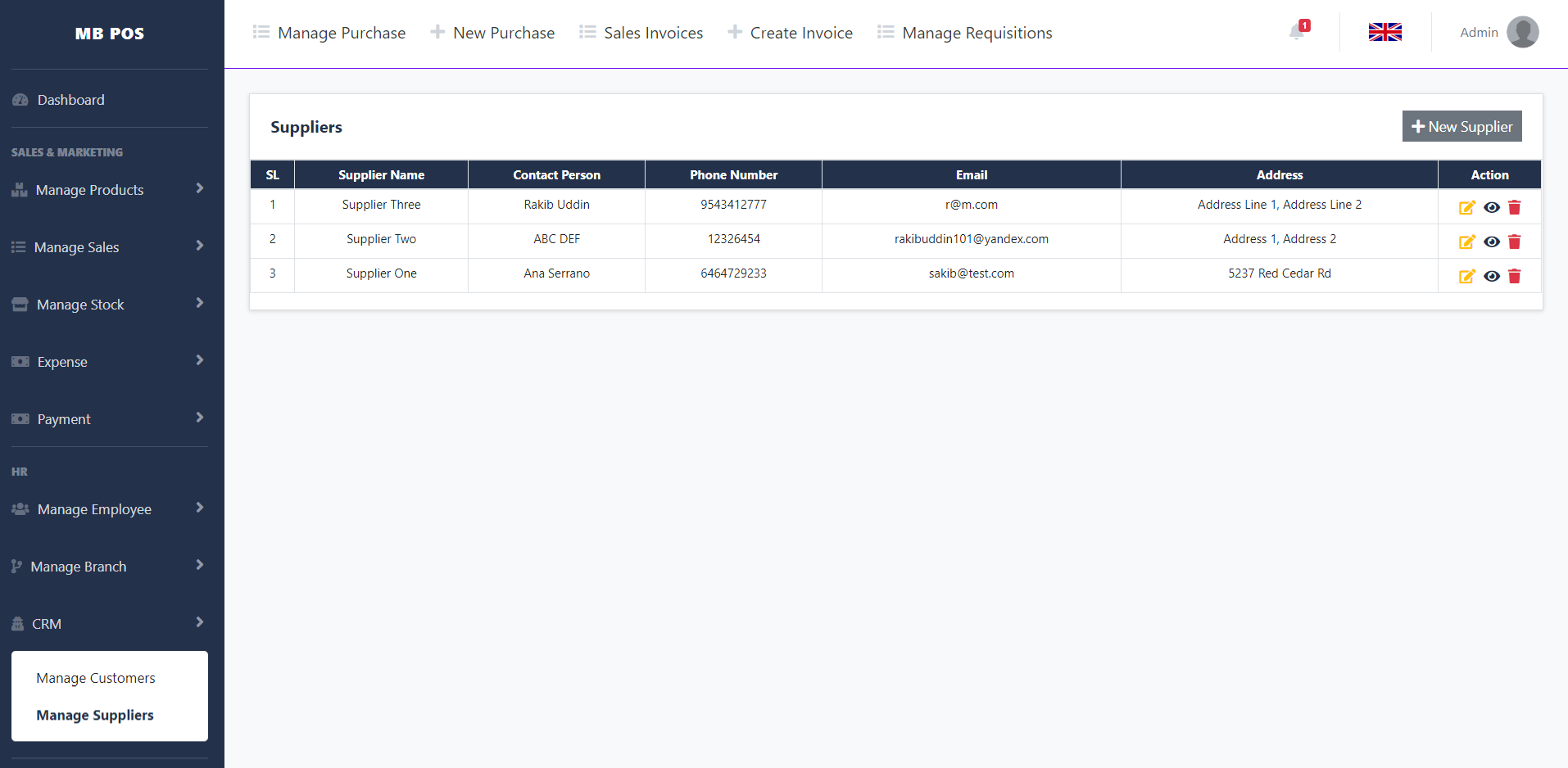Go to Sales Invoices in top navigation
1568x768 pixels.
point(653,33)
